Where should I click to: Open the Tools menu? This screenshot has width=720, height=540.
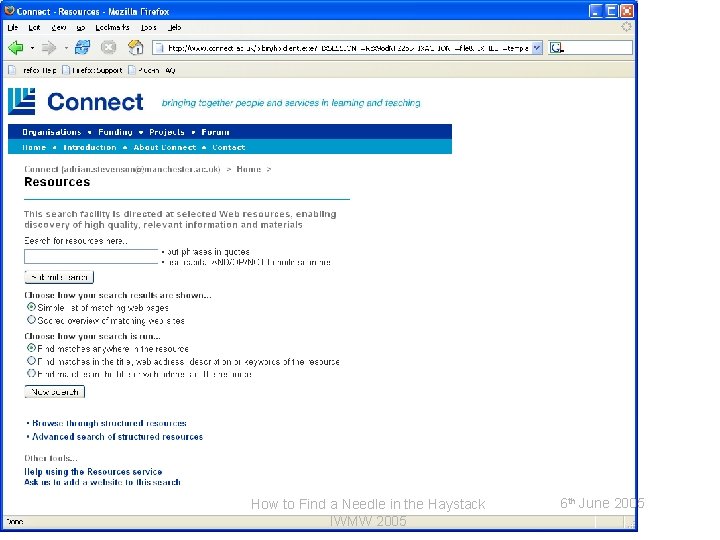(x=149, y=28)
